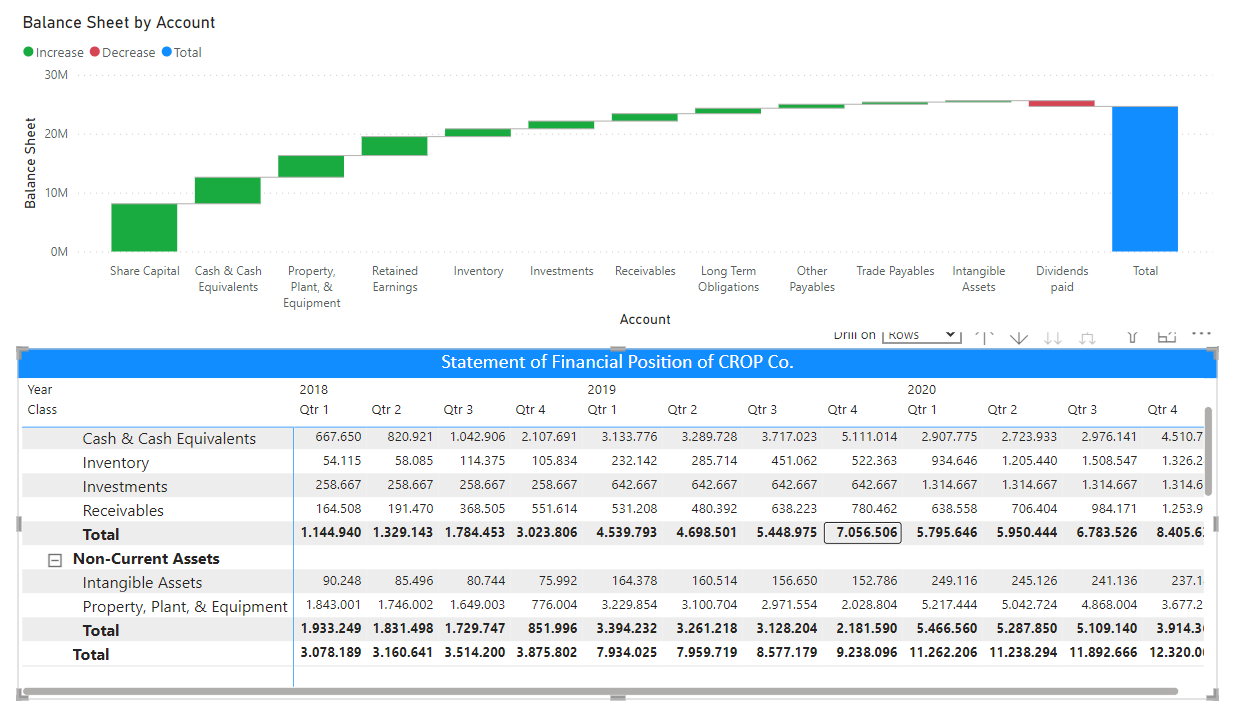Image resolution: width=1245 pixels, height=711 pixels.
Task: Select the 2020 year column header
Action: coord(921,390)
